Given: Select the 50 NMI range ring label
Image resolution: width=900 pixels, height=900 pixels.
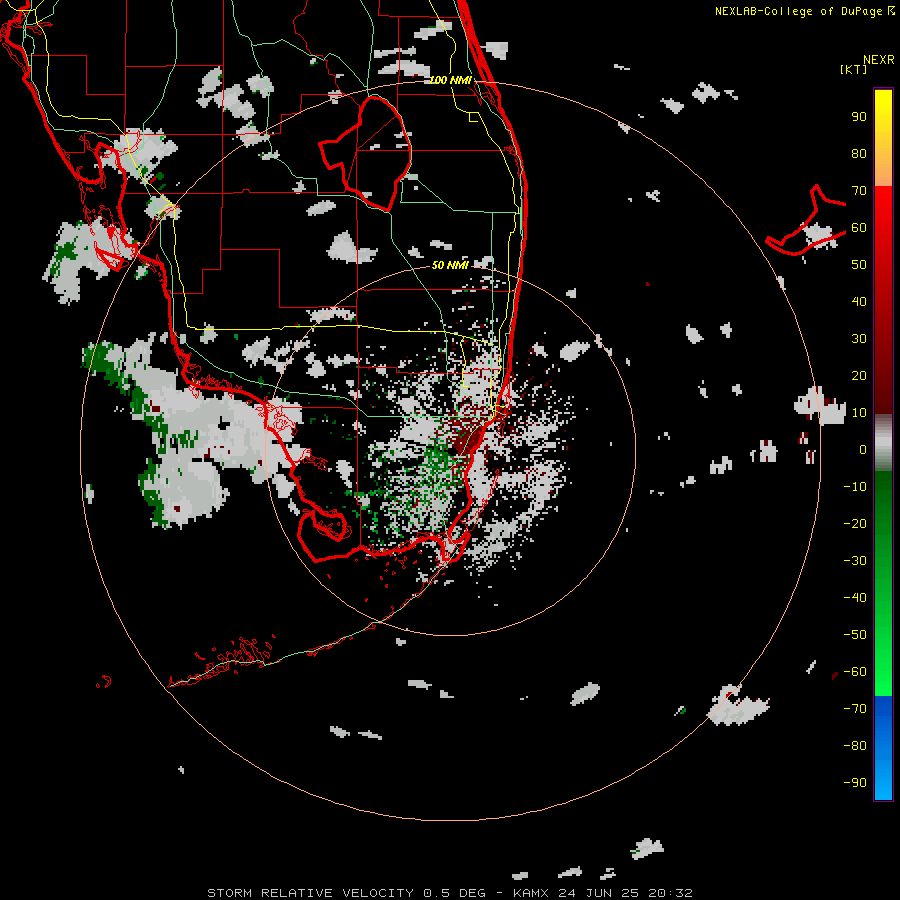Looking at the screenshot, I should point(450,265).
